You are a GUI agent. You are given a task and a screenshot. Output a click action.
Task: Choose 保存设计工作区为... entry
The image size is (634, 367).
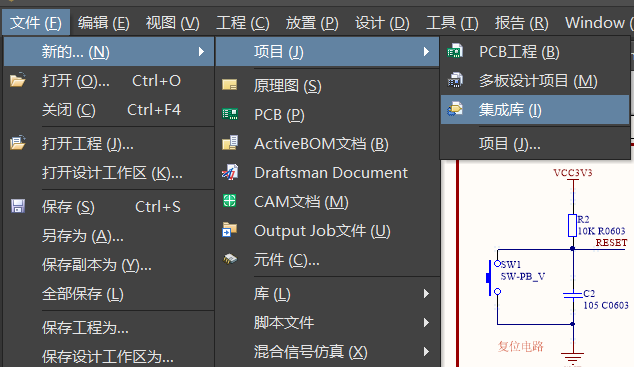[109, 356]
